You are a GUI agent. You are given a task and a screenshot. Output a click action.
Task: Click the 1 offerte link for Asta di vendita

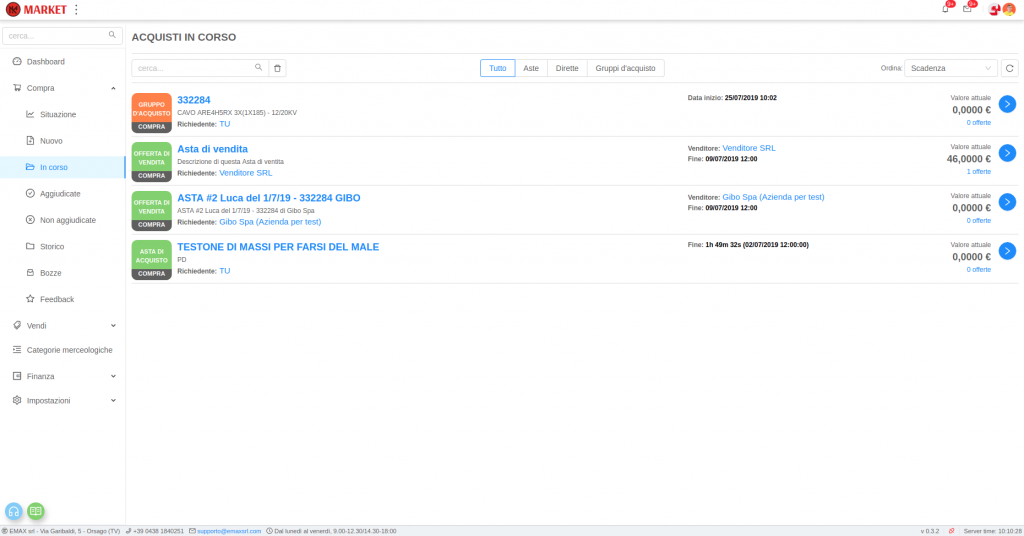978,171
